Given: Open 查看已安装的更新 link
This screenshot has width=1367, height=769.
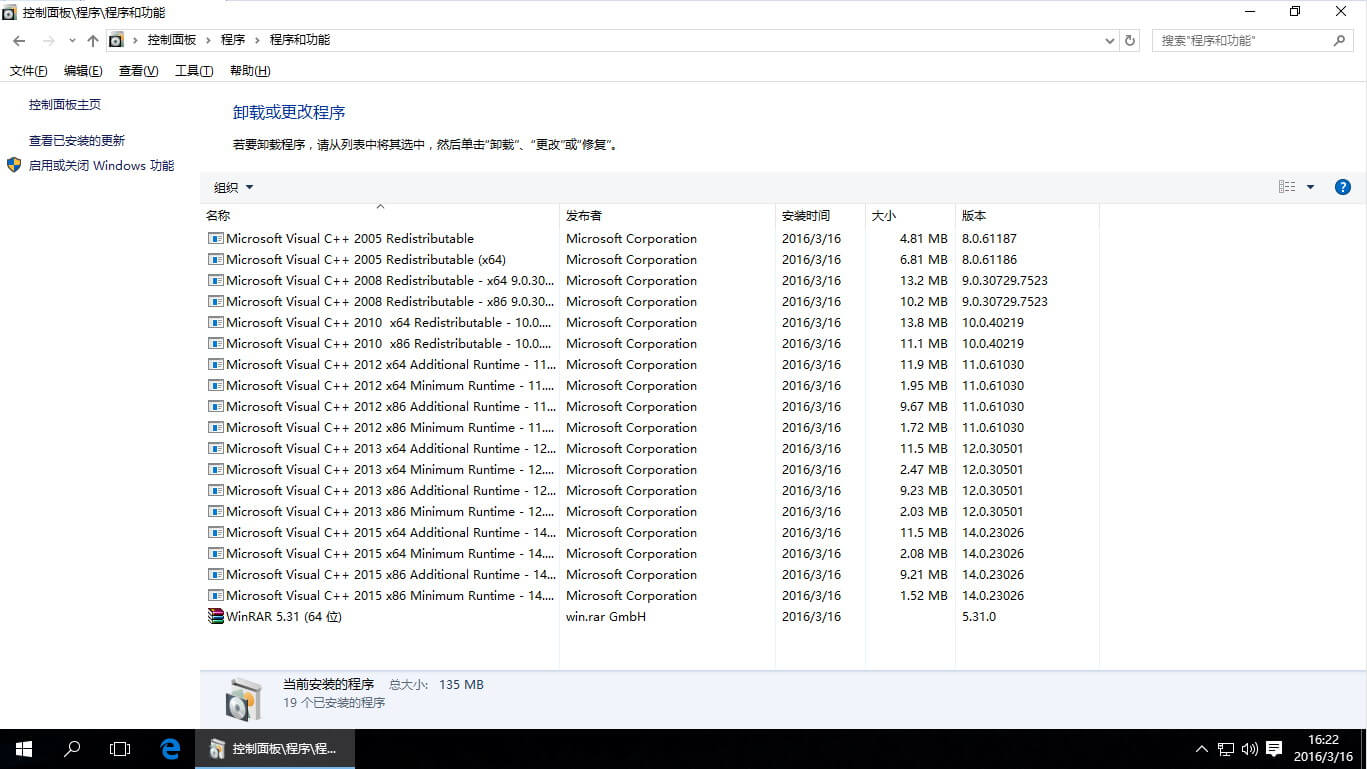Looking at the screenshot, I should click(x=77, y=141).
